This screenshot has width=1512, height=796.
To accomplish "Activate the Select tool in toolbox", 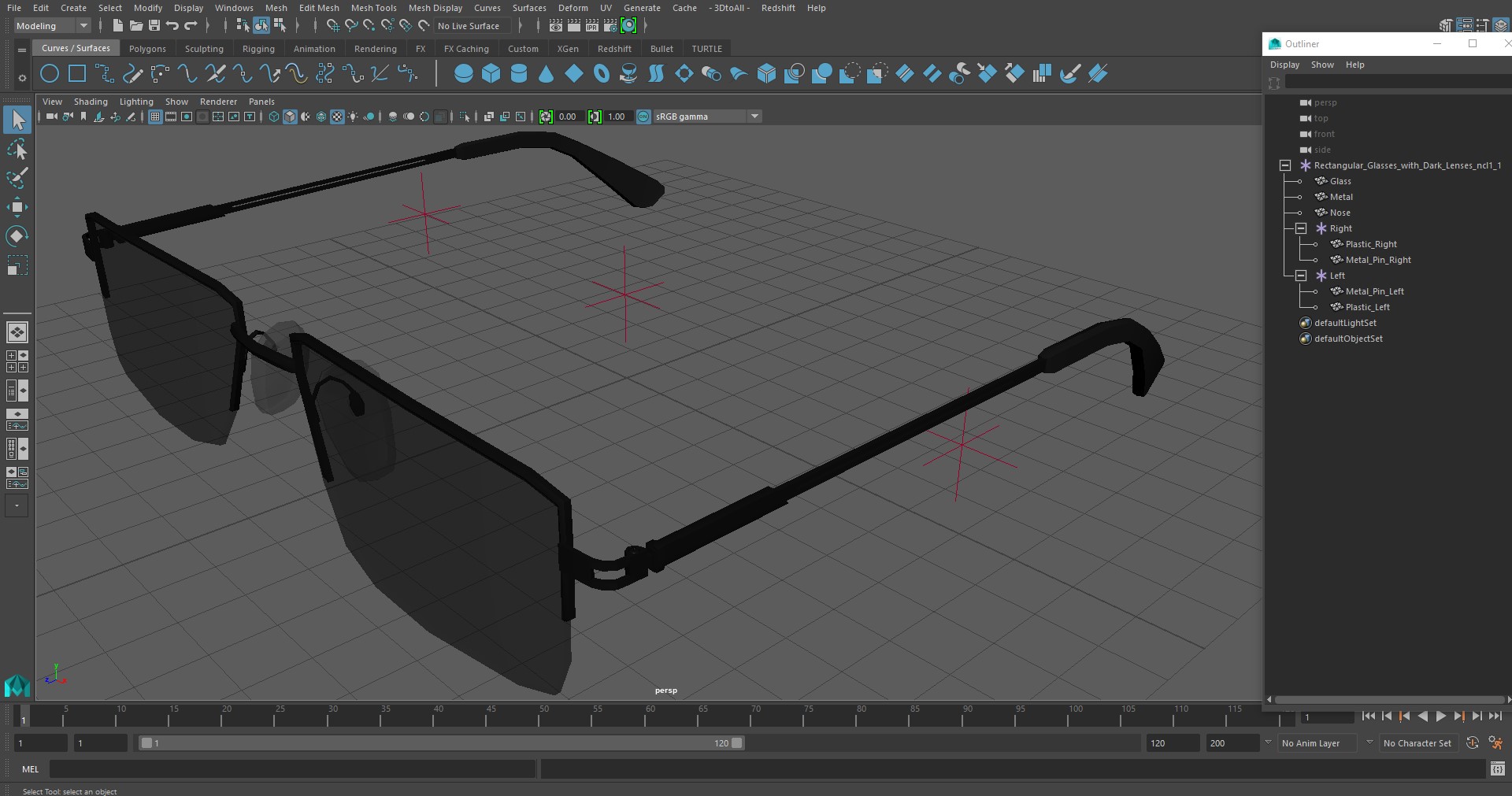I will point(17,120).
